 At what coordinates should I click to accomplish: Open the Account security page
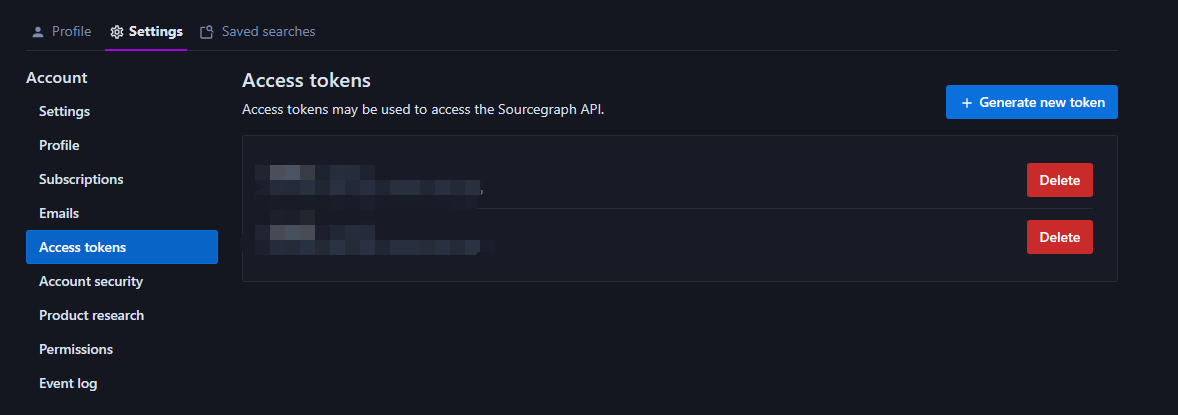click(x=91, y=281)
